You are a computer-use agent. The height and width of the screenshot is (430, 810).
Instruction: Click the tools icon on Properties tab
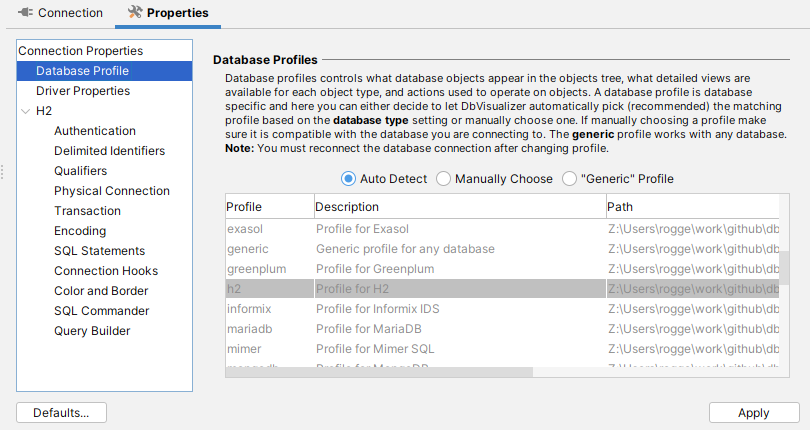[x=136, y=13]
